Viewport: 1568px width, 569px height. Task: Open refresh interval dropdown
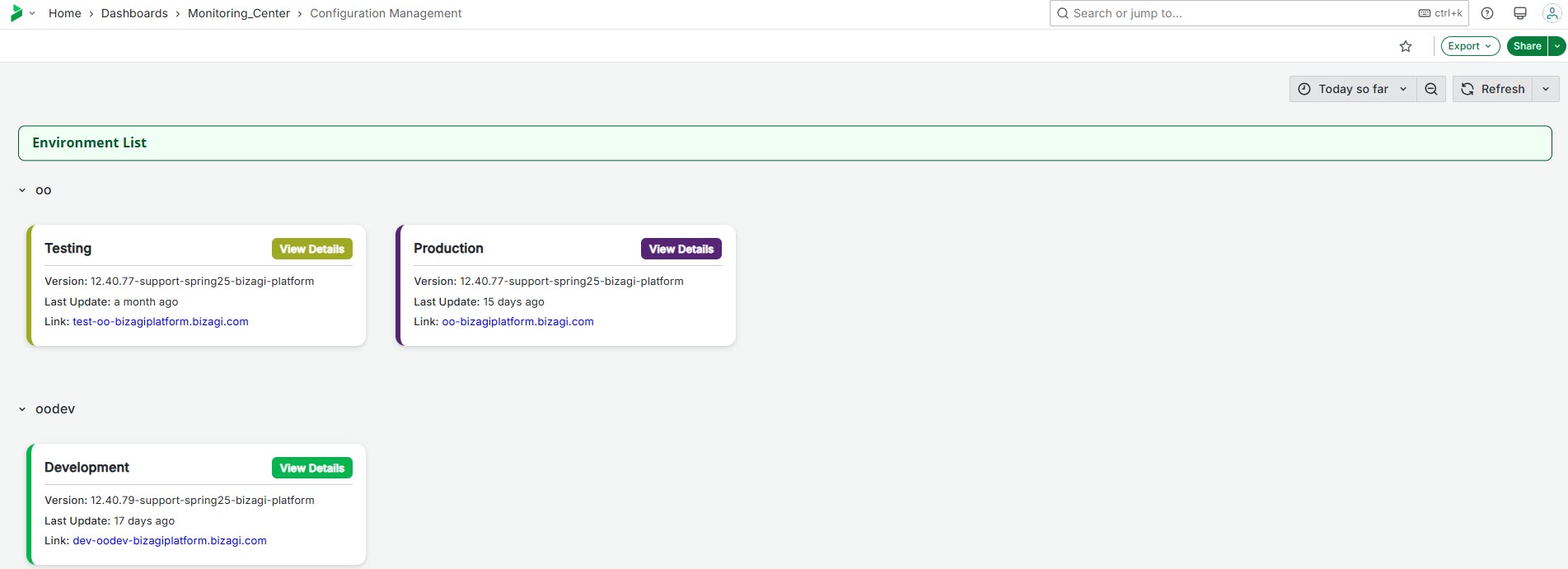[x=1546, y=89]
